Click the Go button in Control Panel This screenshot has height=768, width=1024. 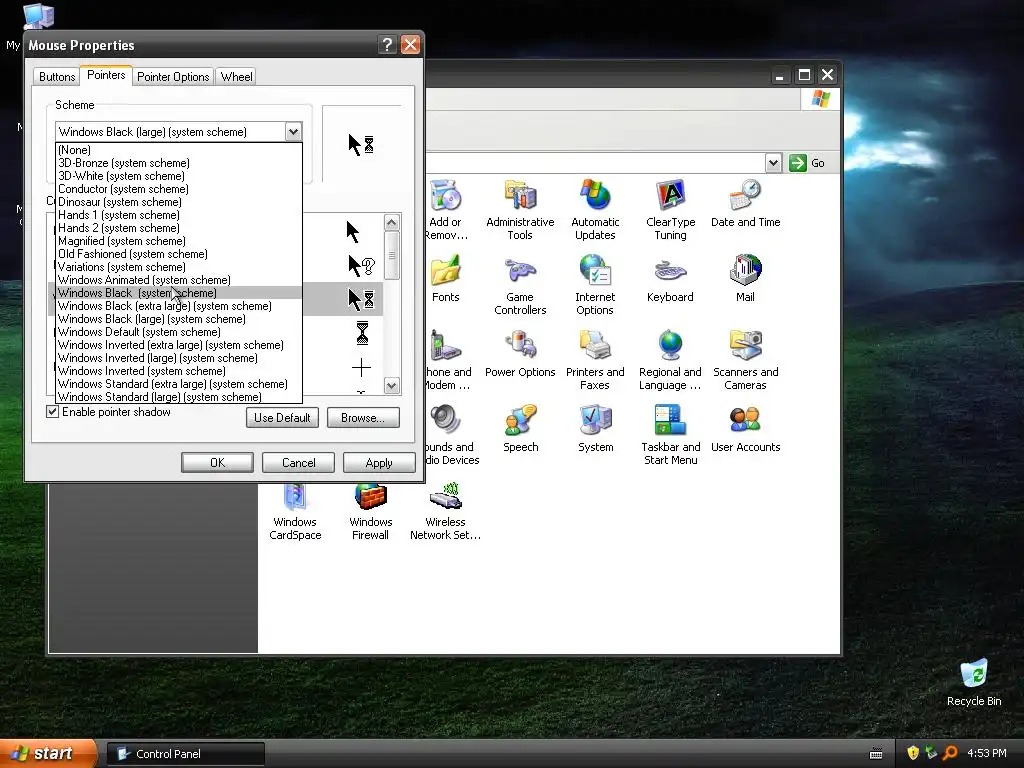pos(807,163)
